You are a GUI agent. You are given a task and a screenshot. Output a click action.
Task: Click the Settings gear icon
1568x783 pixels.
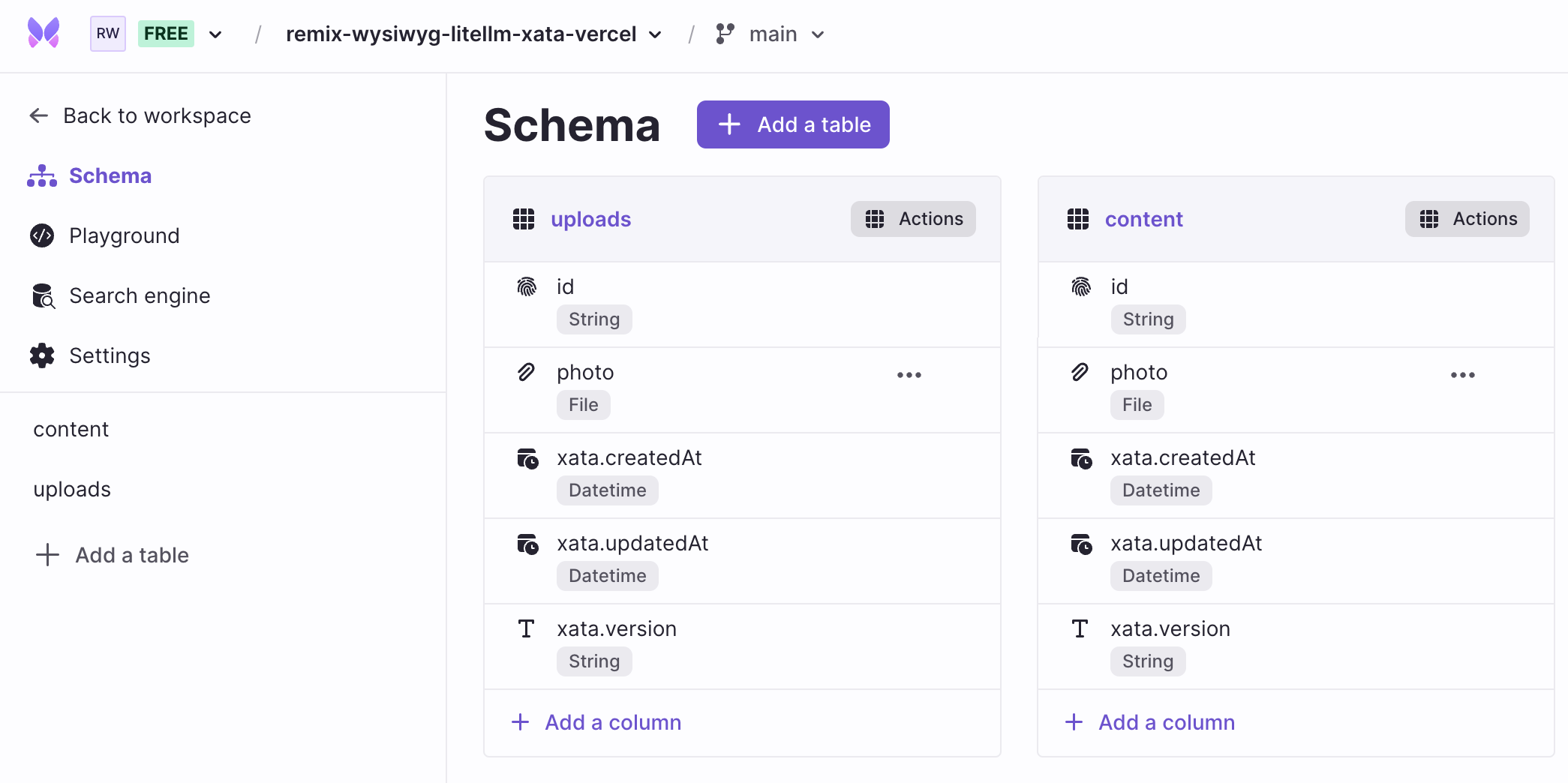(x=41, y=355)
